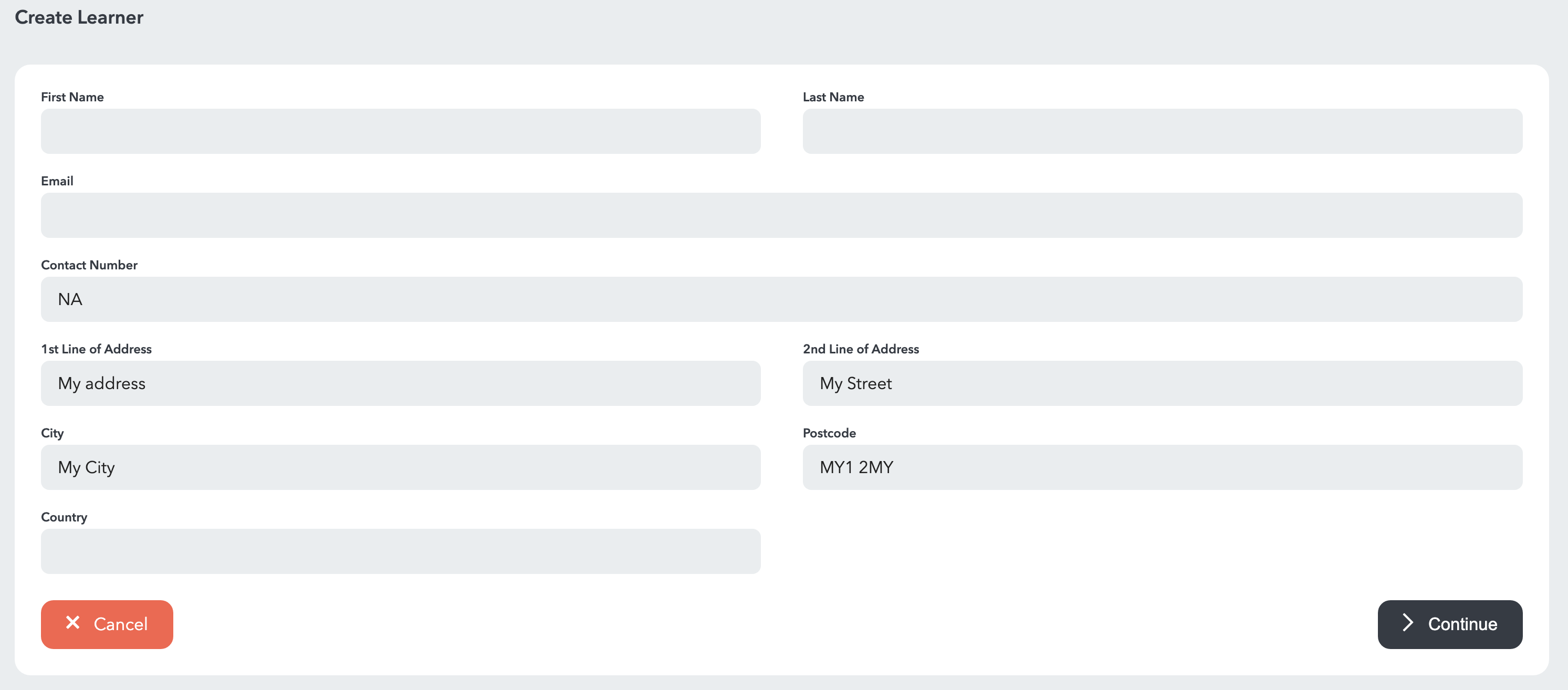The width and height of the screenshot is (1568, 690).
Task: Click the First Name label
Action: (72, 97)
